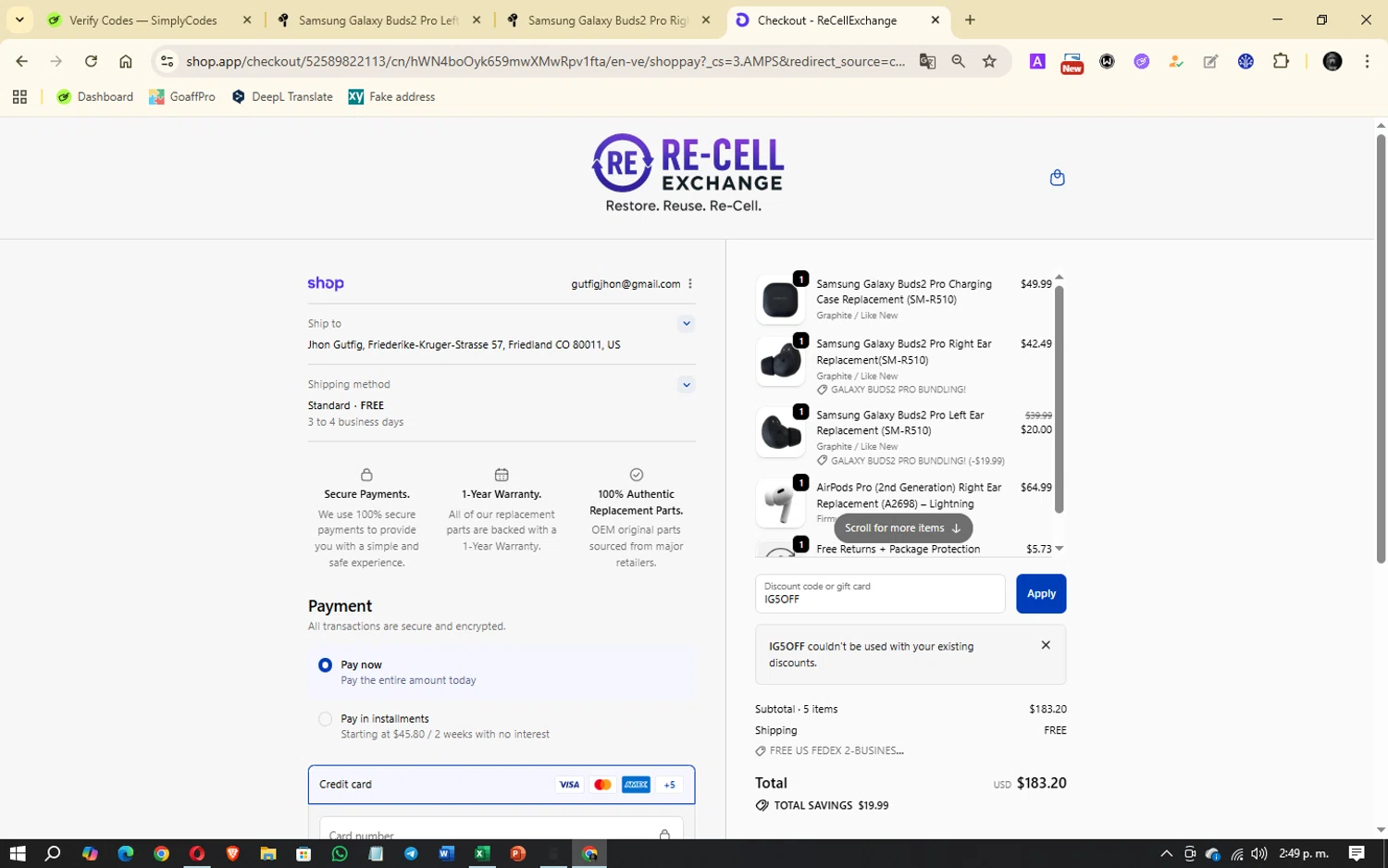Open the Fake address bookmark
This screenshot has height=868, width=1388.
391,97
